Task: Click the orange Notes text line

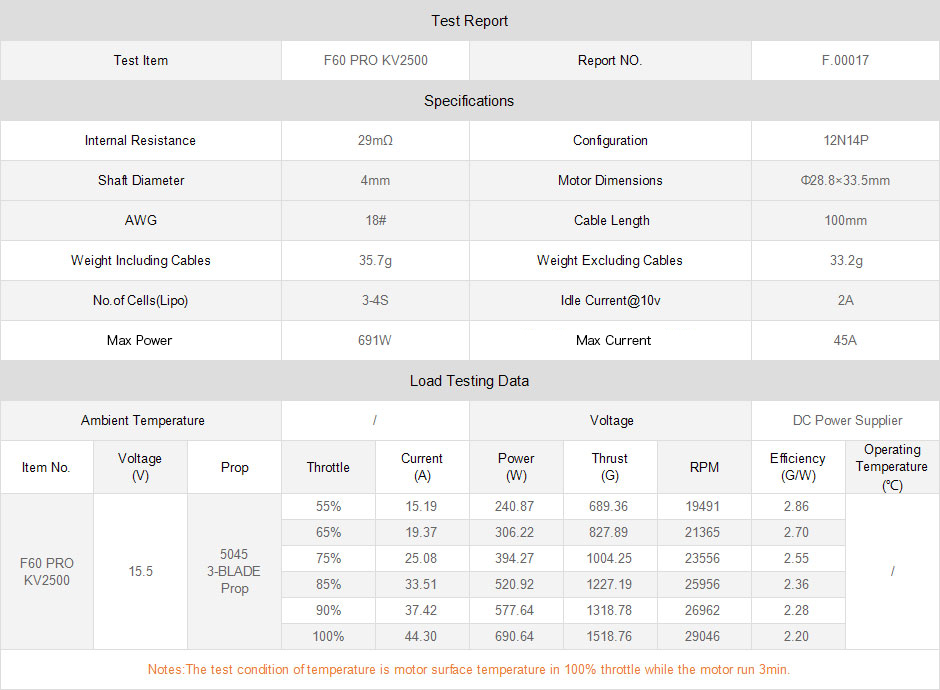Action: click(469, 670)
